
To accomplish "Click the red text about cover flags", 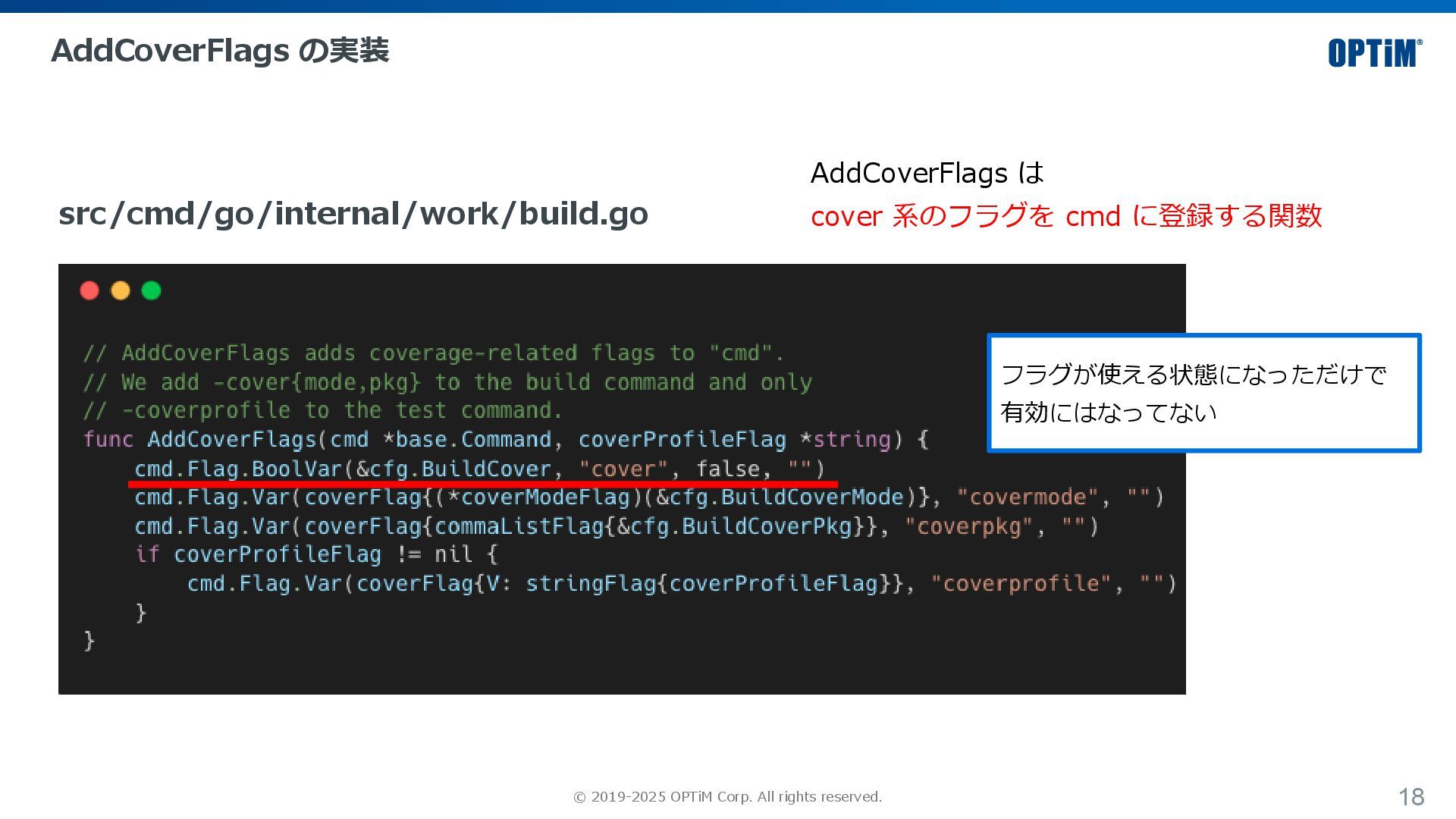I will click(x=1066, y=216).
